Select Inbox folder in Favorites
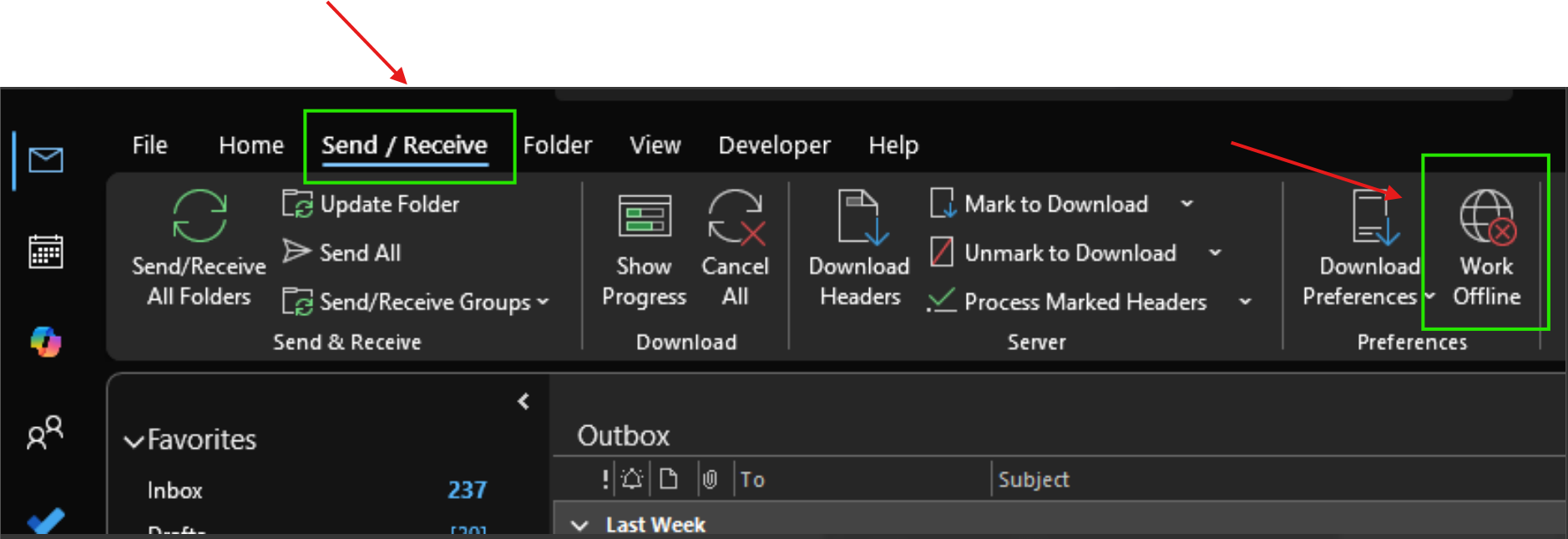This screenshot has height=539, width=1568. click(175, 491)
